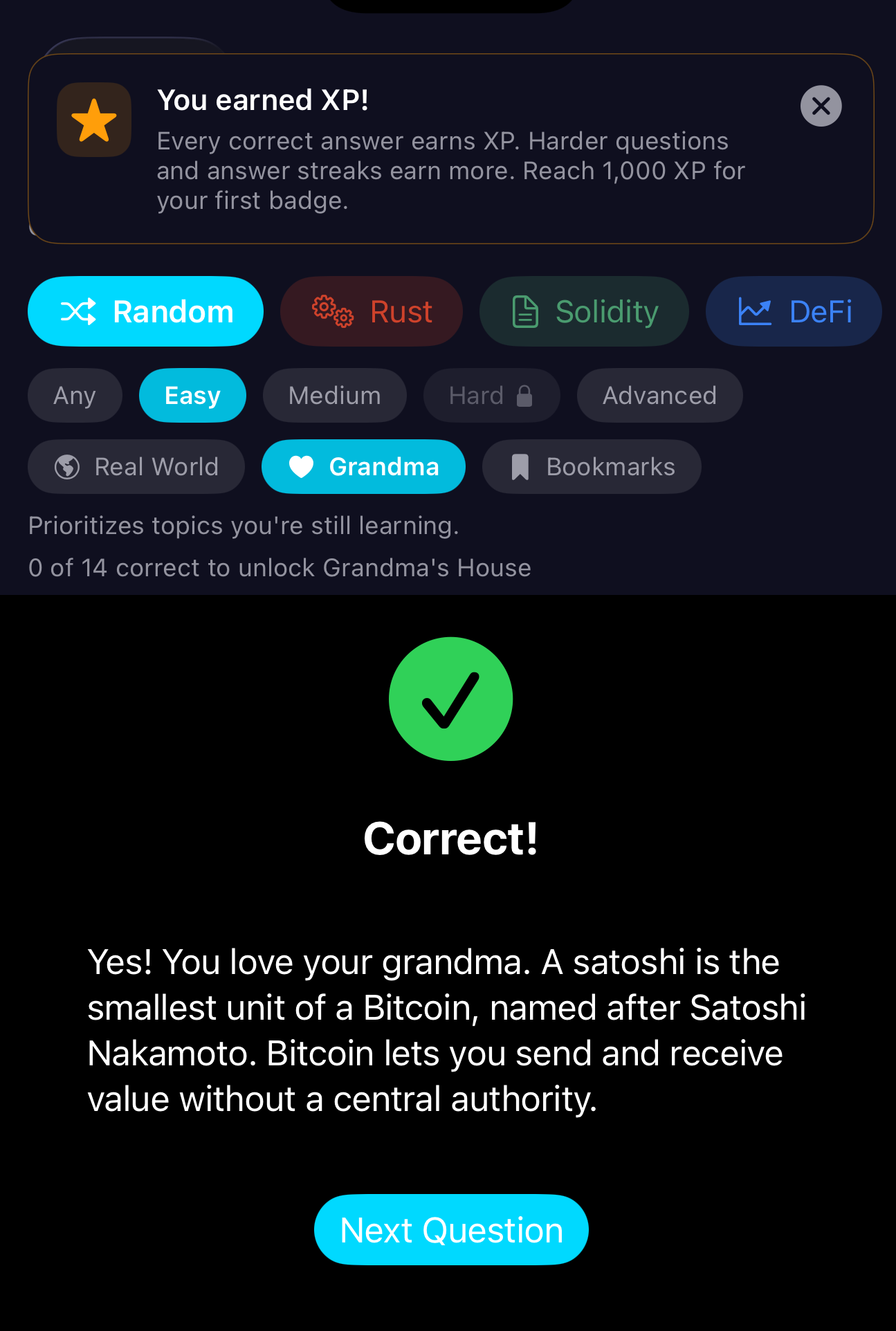This screenshot has height=1331, width=896.
Task: Tap the gears icon on Rust
Action: [333, 311]
